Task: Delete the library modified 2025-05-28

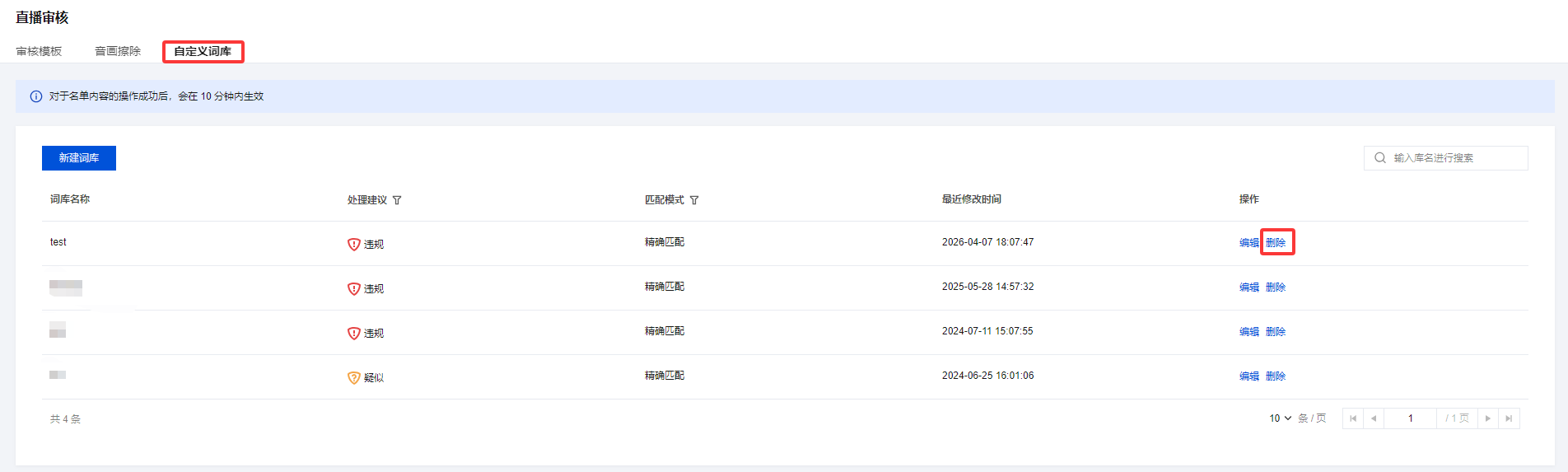Action: [x=1276, y=287]
